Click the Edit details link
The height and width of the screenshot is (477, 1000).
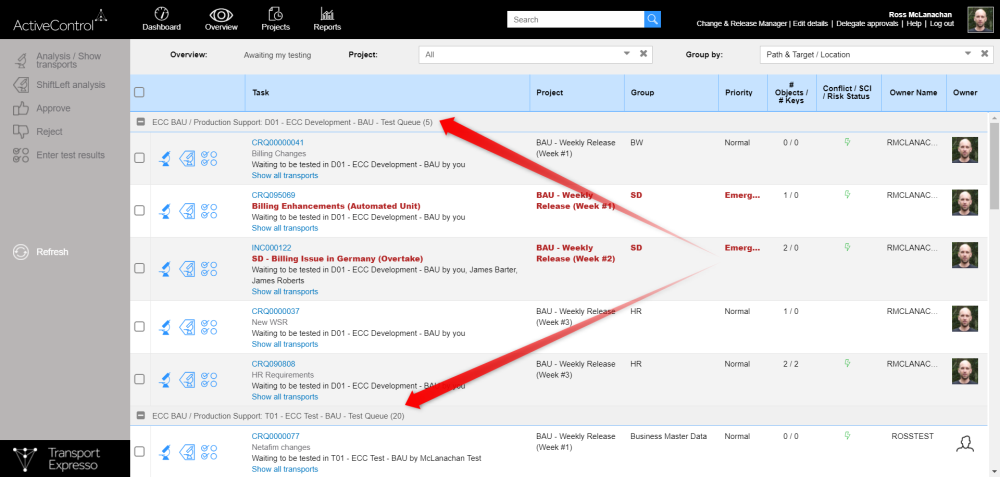[x=812, y=24]
